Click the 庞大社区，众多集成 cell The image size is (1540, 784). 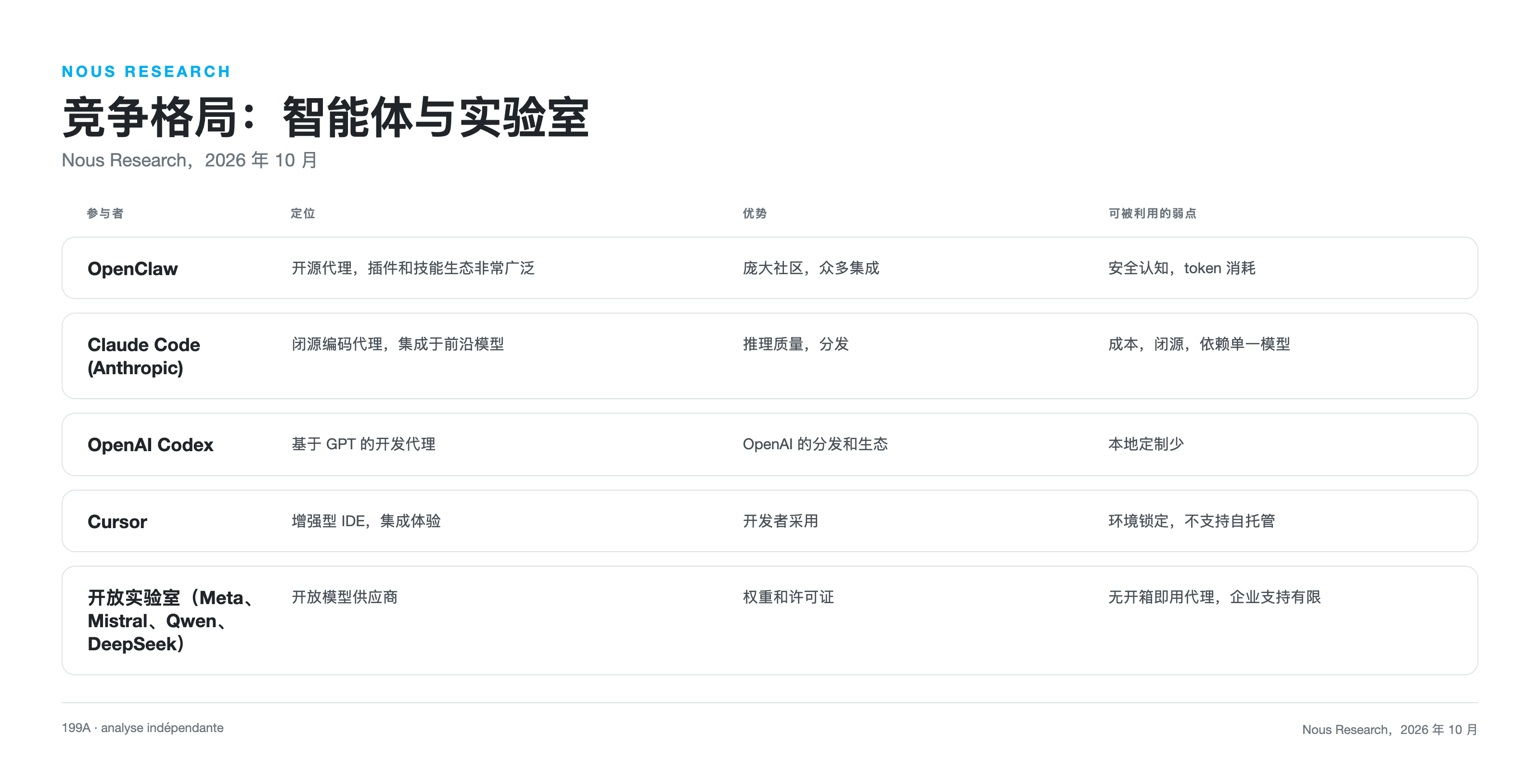click(x=810, y=268)
